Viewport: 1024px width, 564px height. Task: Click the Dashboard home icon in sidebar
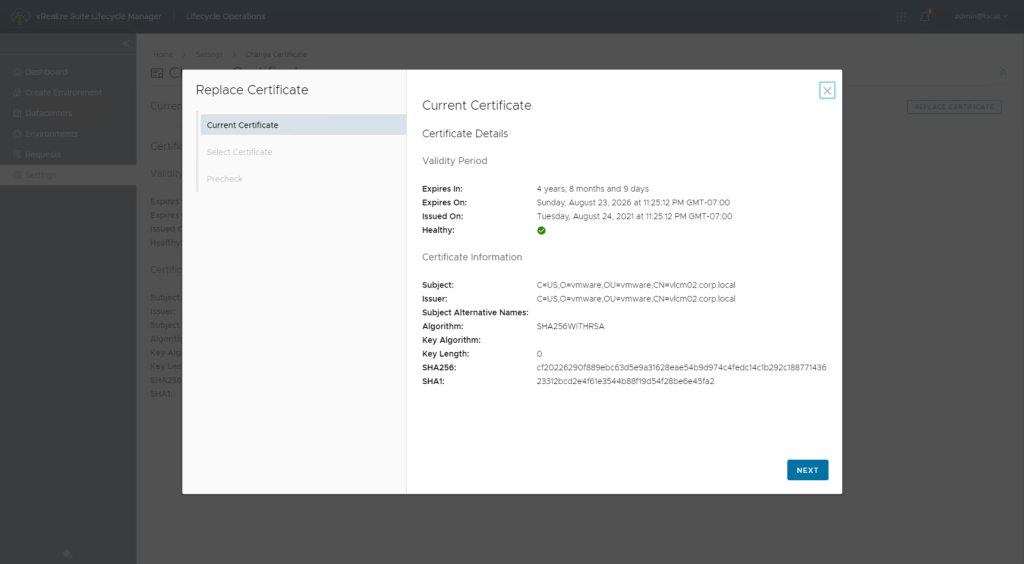(x=15, y=72)
